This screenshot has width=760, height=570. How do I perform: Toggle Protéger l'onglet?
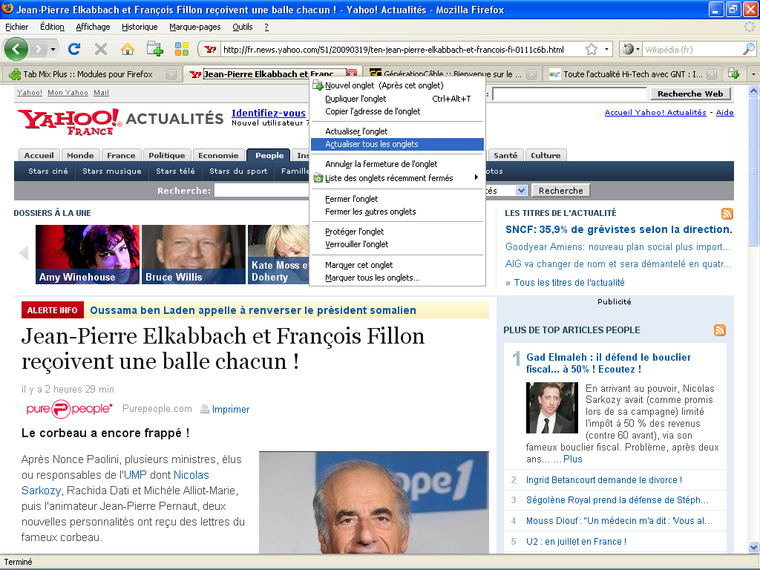tap(397, 232)
